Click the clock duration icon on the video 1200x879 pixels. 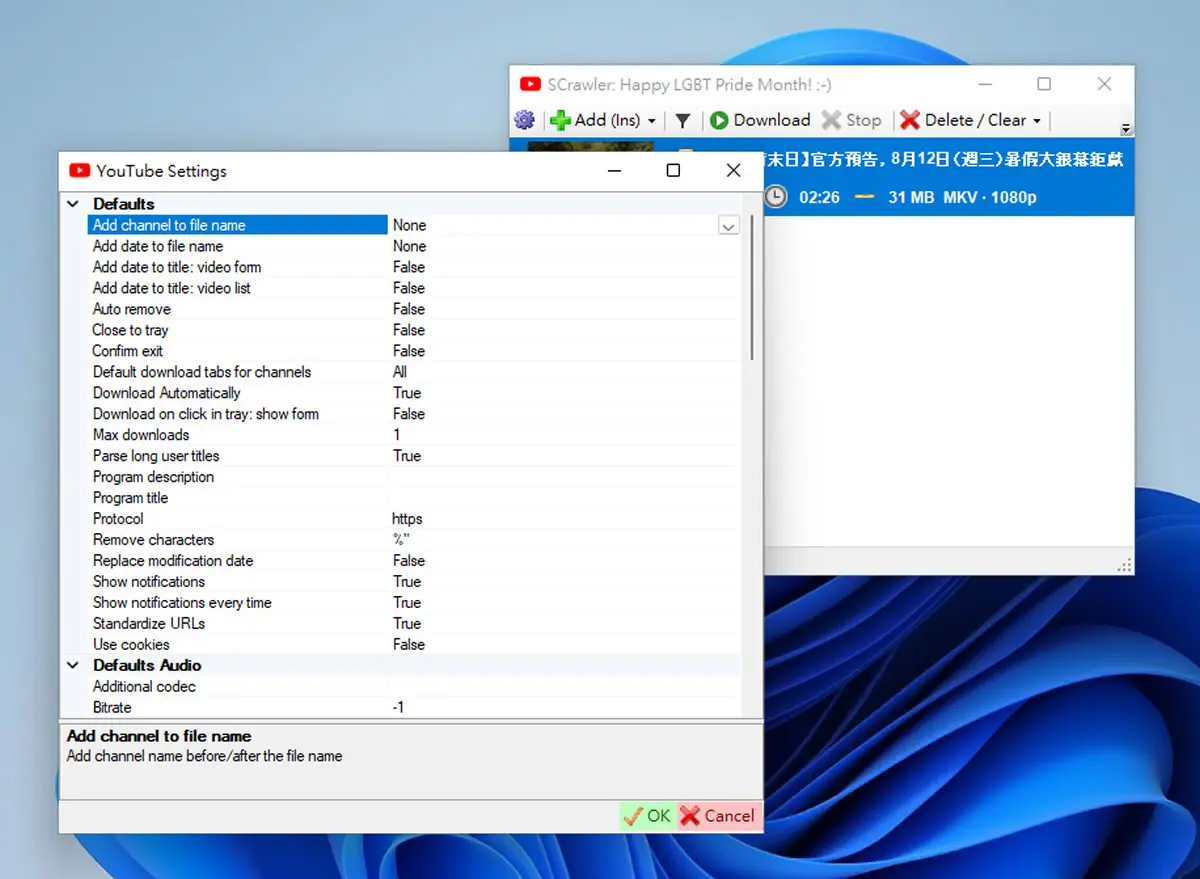(775, 197)
